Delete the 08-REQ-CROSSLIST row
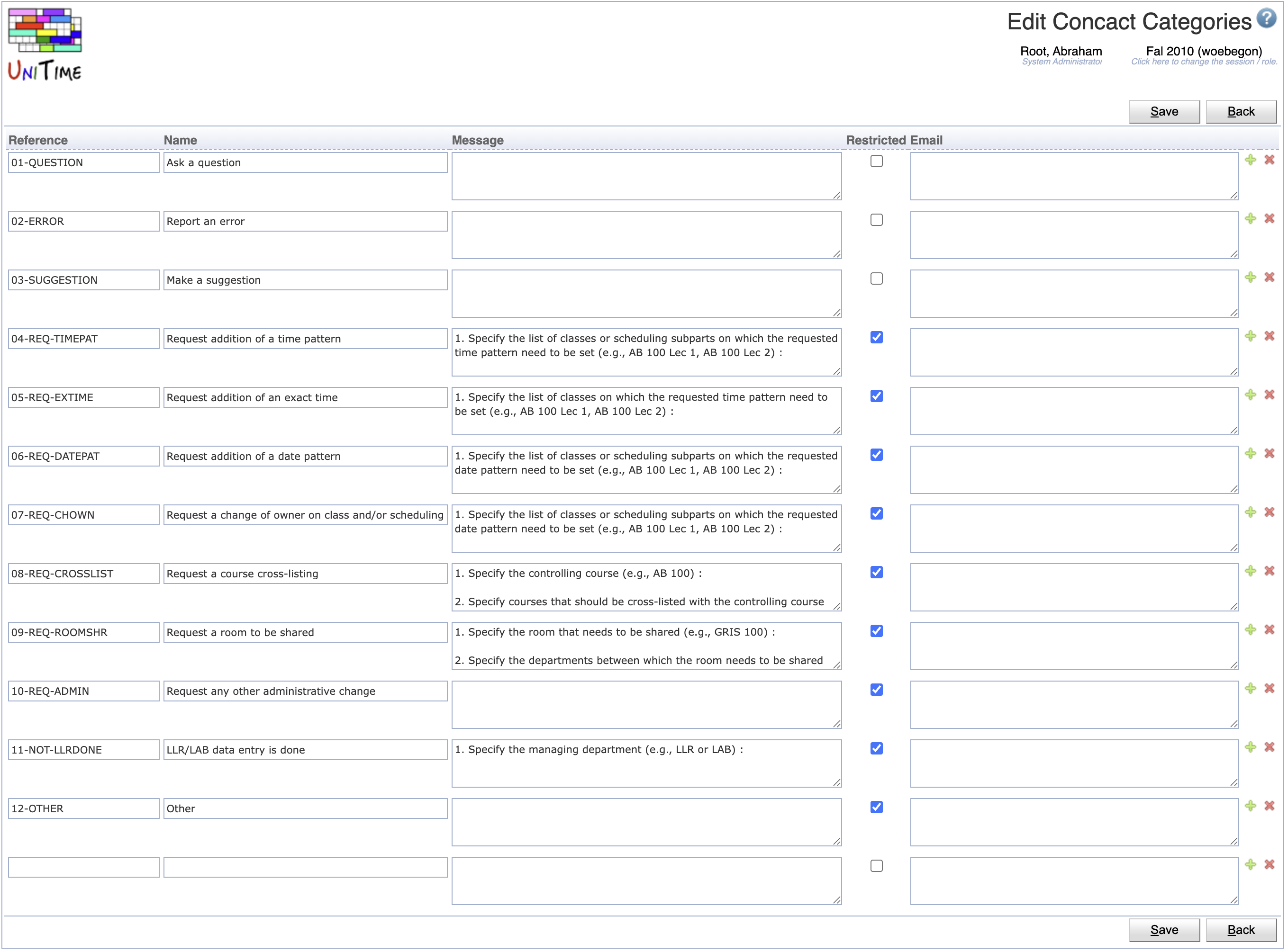Screen dimensions: 1288x952 1270,572
